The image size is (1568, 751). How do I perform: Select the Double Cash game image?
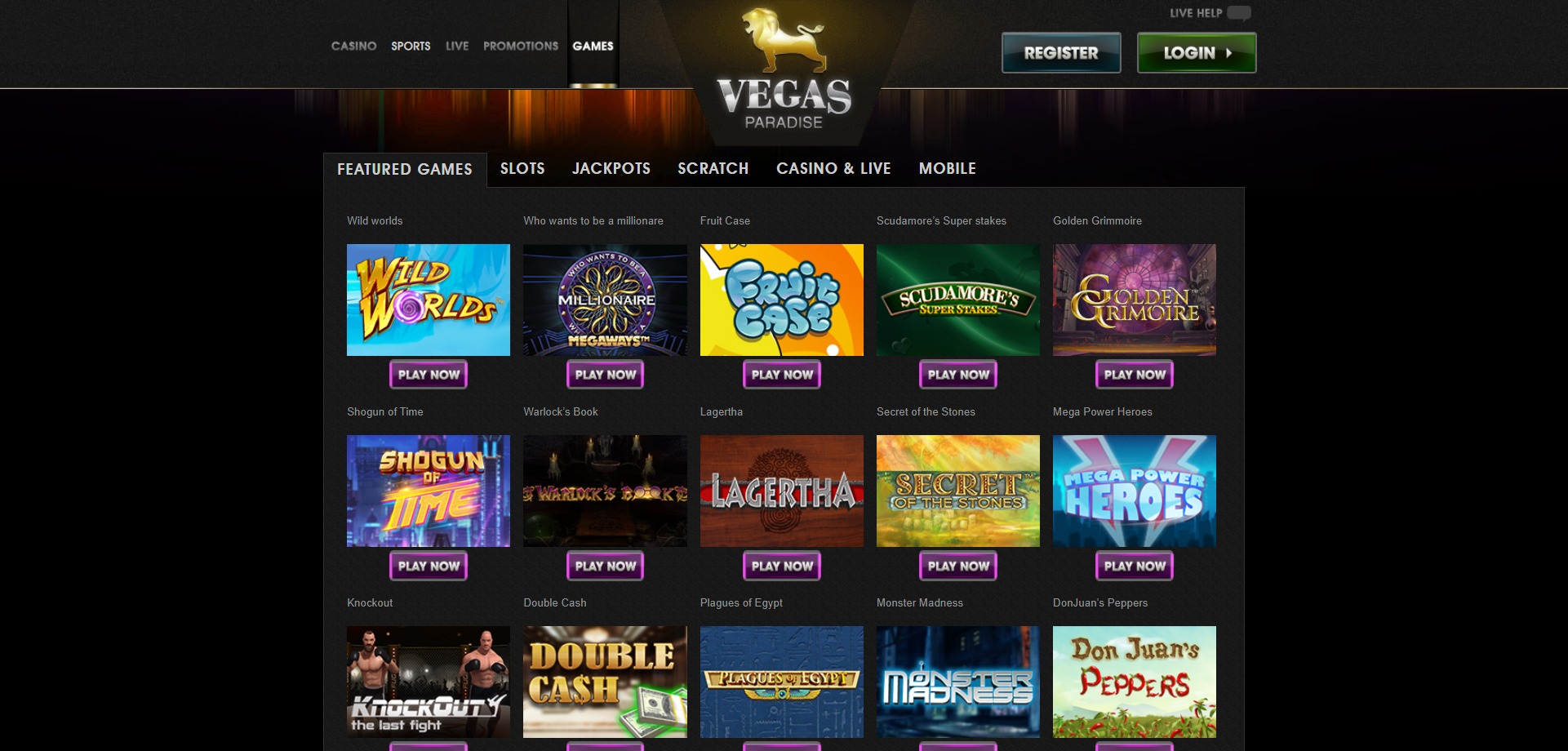point(605,682)
